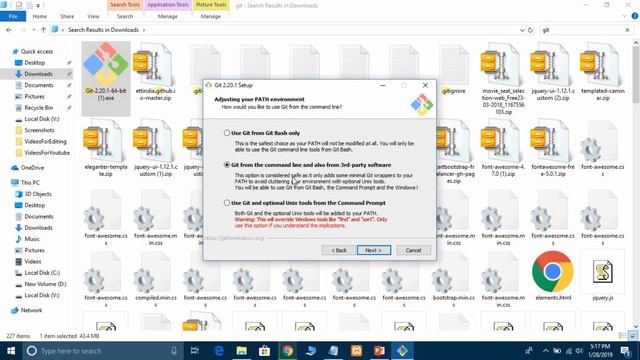This screenshot has height=360, width=640.
Task: Open Microsoft Store from taskbar
Action: [264, 351]
